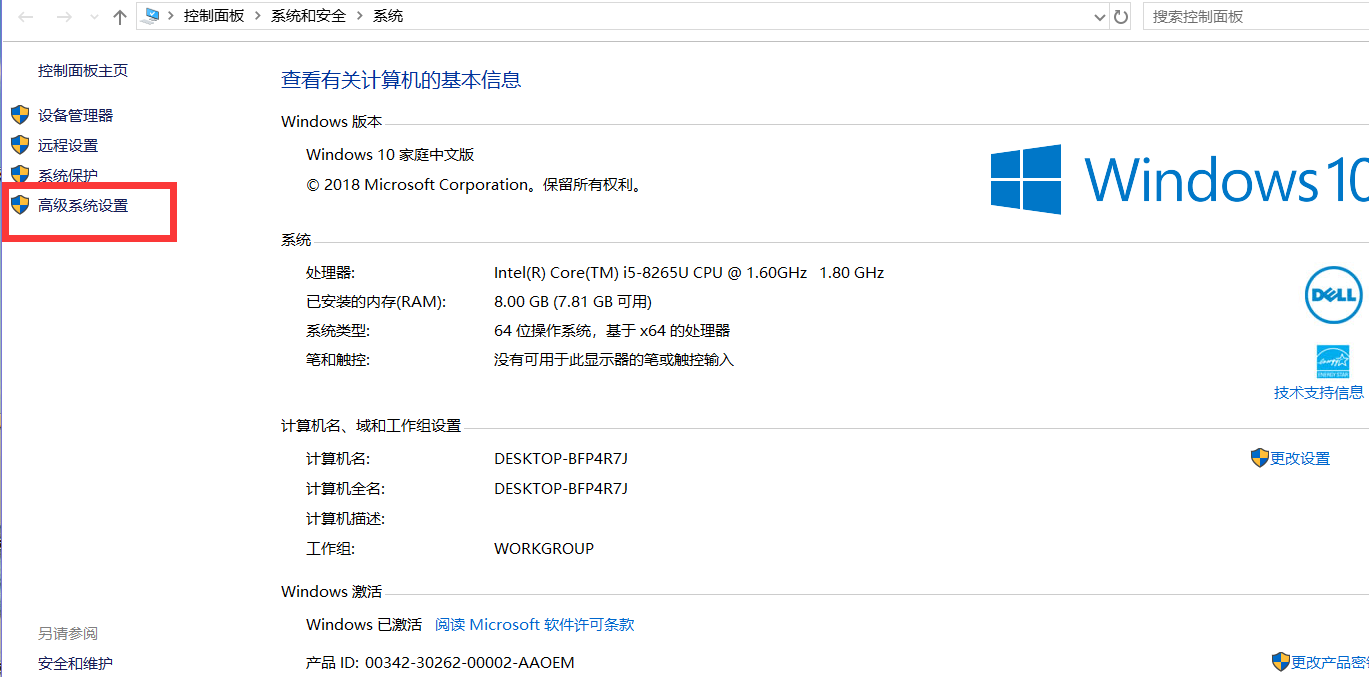Select the © 2018 Microsoft Corporation text

[x=417, y=184]
